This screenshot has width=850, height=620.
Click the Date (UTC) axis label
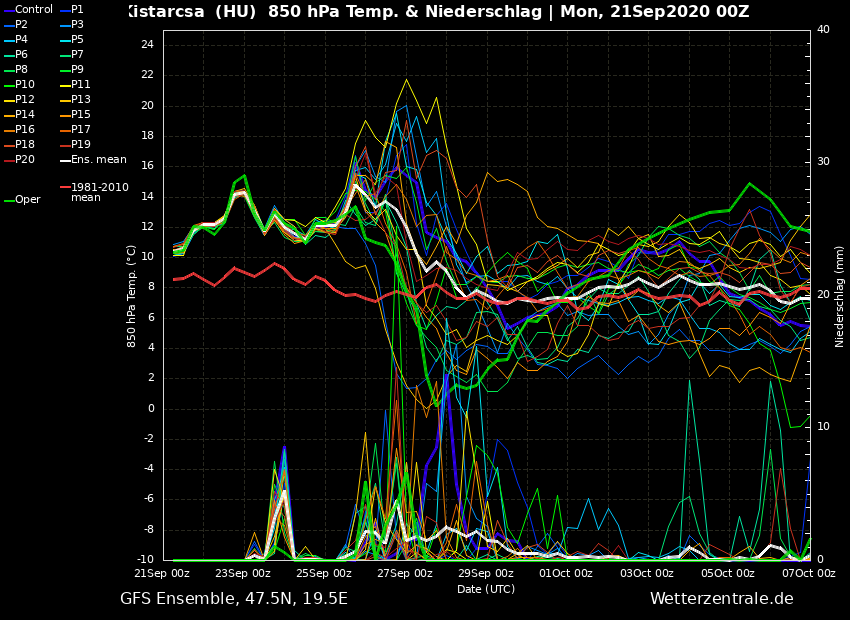pyautogui.click(x=486, y=589)
